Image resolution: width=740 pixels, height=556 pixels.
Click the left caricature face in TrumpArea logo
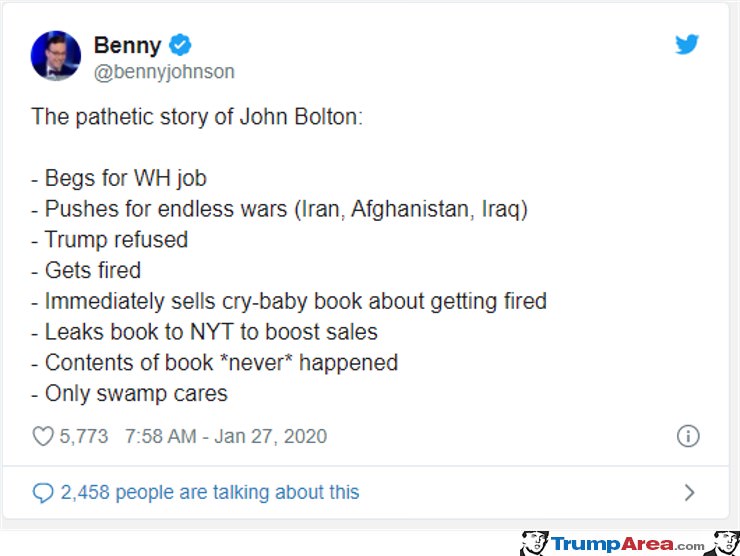pyautogui.click(x=534, y=543)
